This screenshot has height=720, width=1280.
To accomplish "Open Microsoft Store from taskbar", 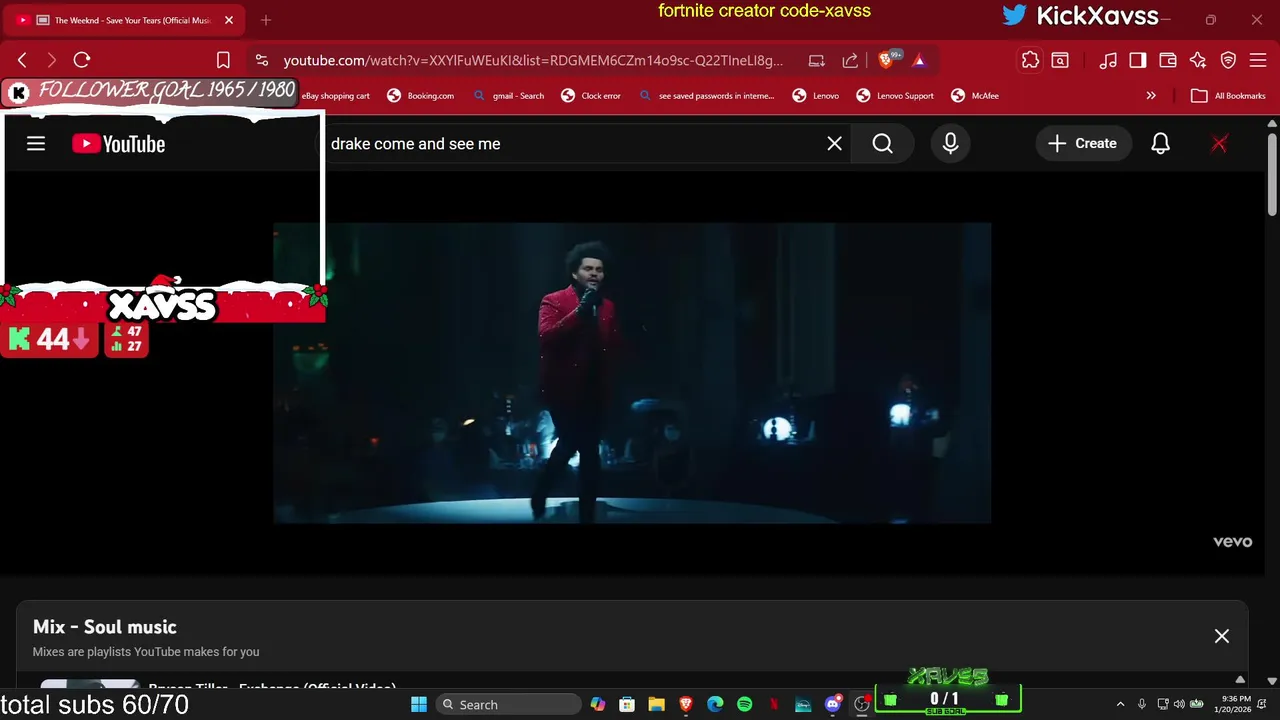I will (627, 705).
